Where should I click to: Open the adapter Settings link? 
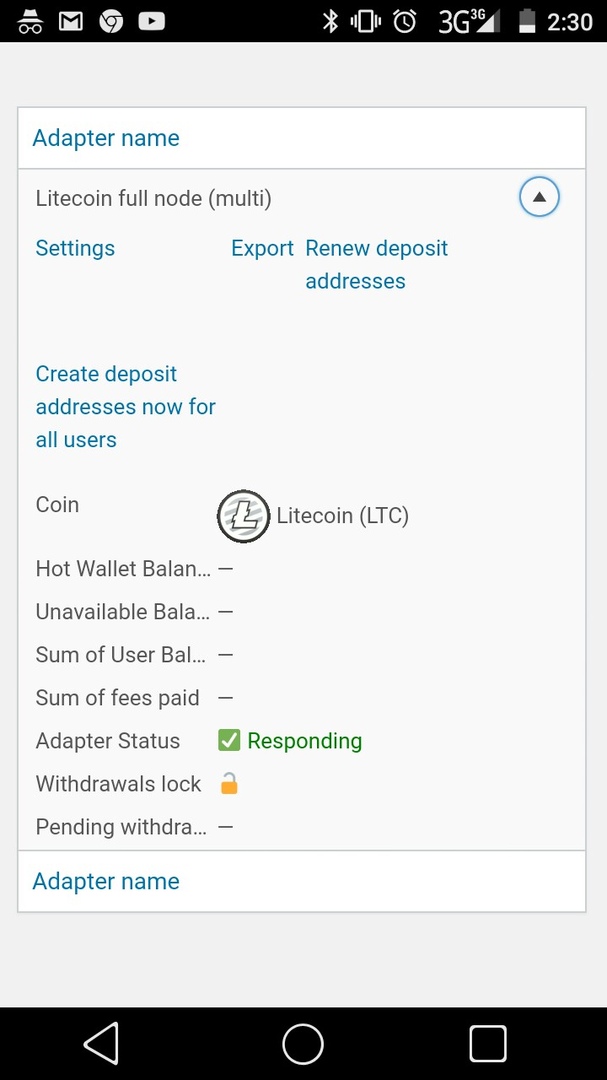(x=75, y=248)
